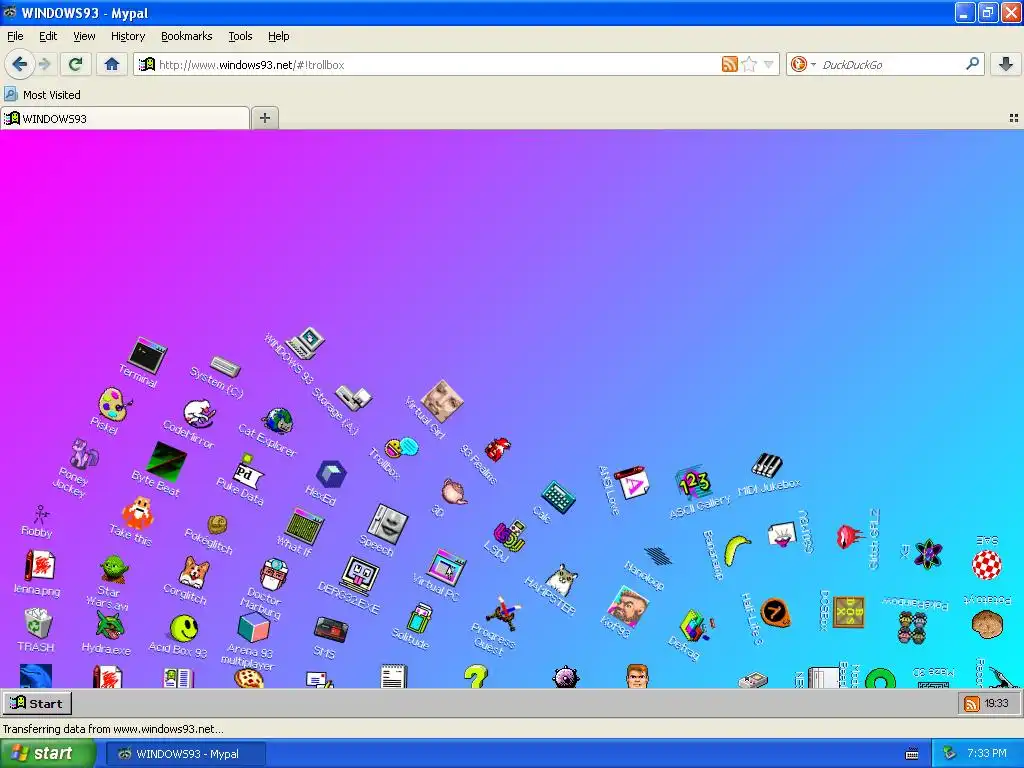The width and height of the screenshot is (1024, 768).
Task: Open the Virtual Girl icon
Action: [442, 401]
